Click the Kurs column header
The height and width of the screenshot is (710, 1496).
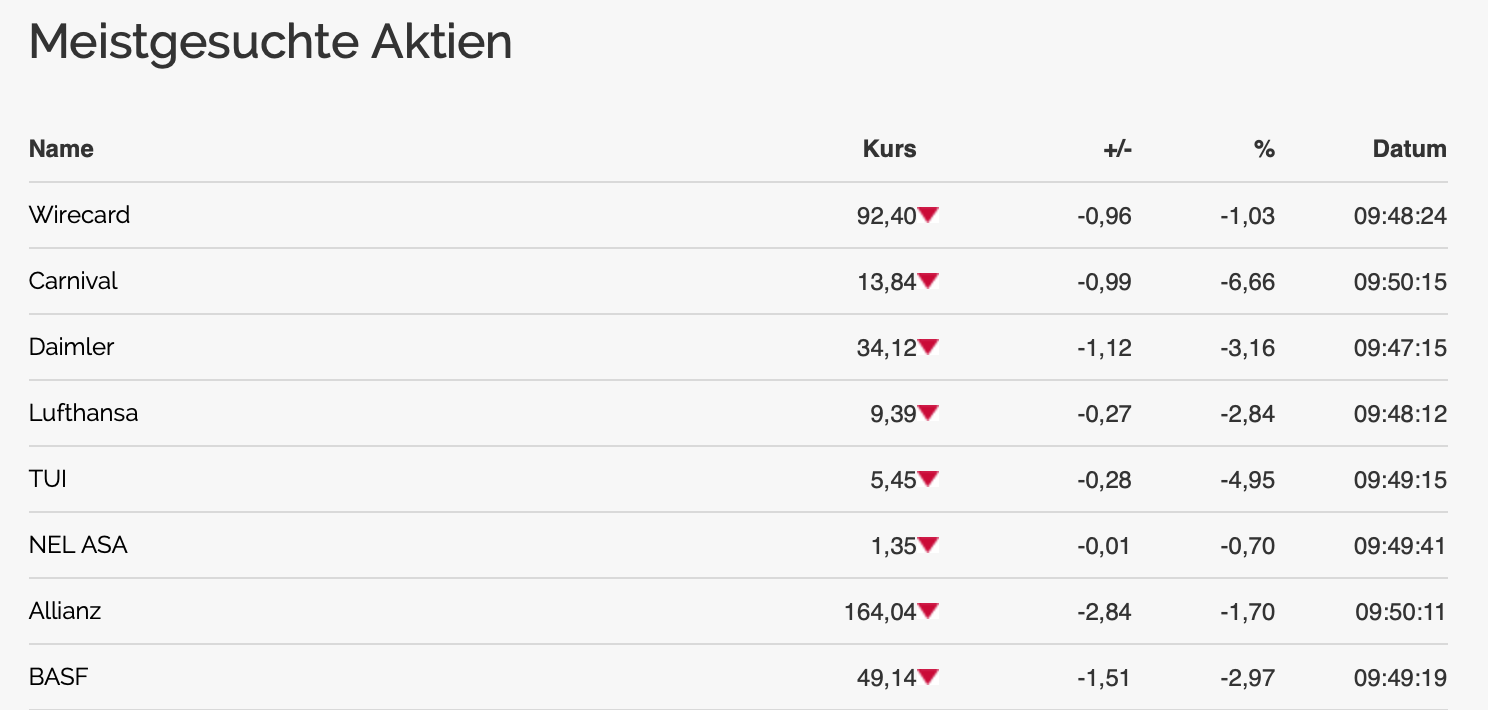889,149
